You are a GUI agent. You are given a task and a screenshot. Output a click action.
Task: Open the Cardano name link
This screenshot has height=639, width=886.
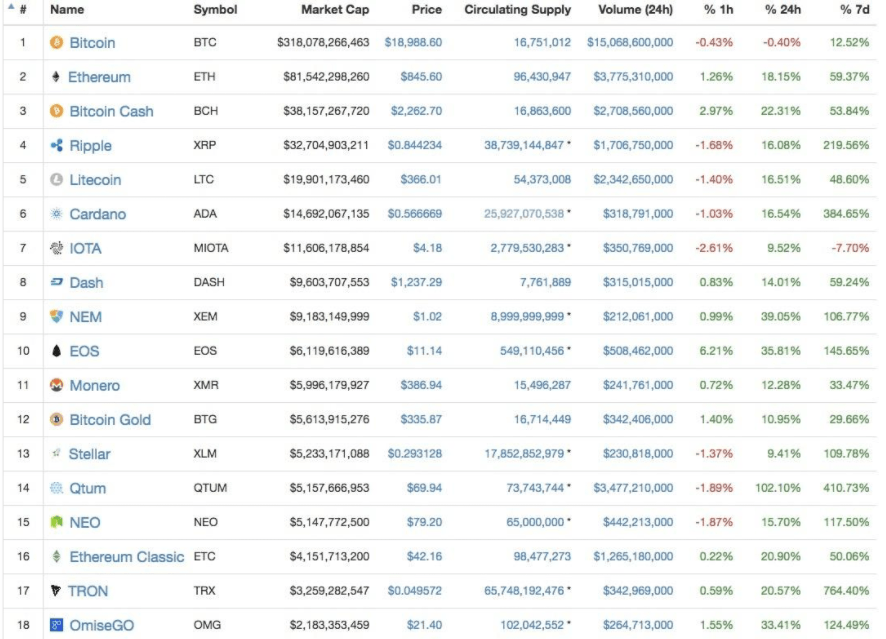[x=98, y=214]
